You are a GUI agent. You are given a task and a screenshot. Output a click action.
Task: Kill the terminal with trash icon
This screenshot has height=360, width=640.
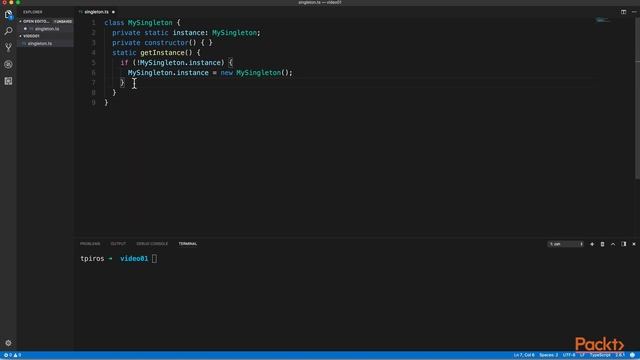(x=602, y=244)
